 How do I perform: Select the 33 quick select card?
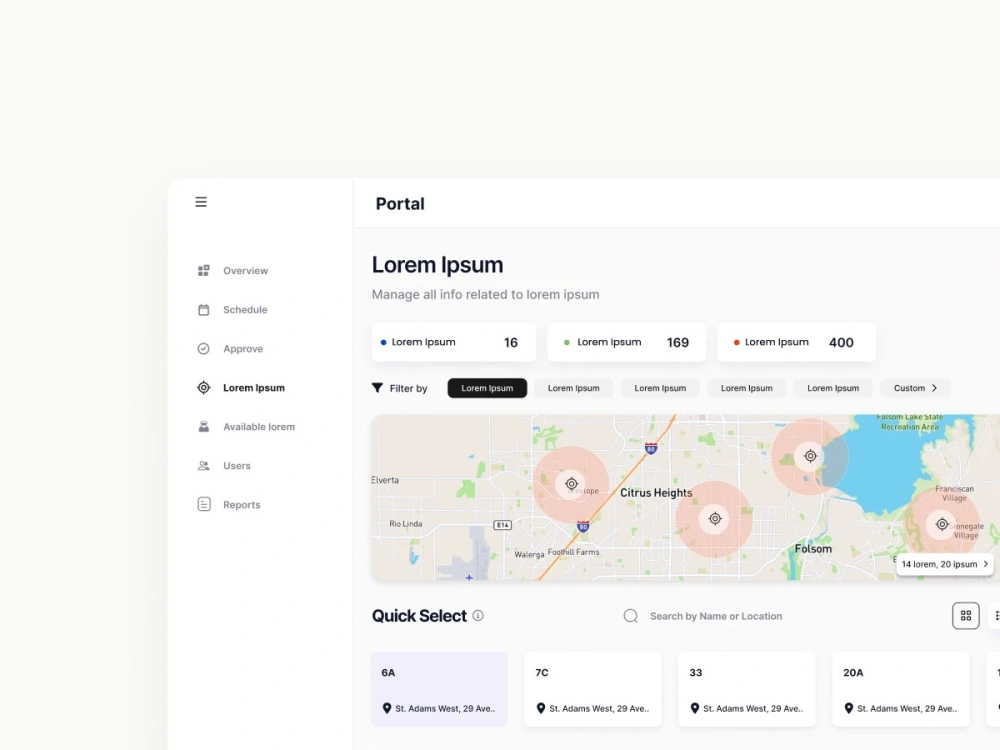[747, 689]
